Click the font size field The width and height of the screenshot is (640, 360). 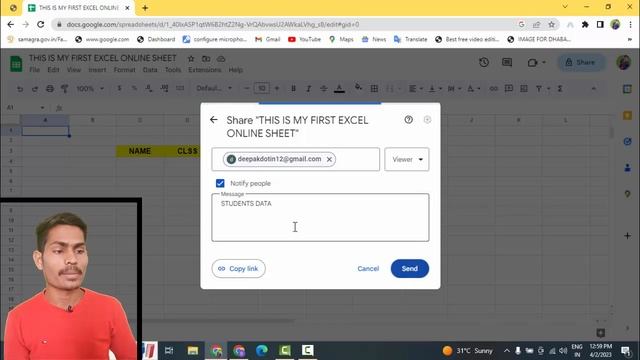(x=262, y=88)
